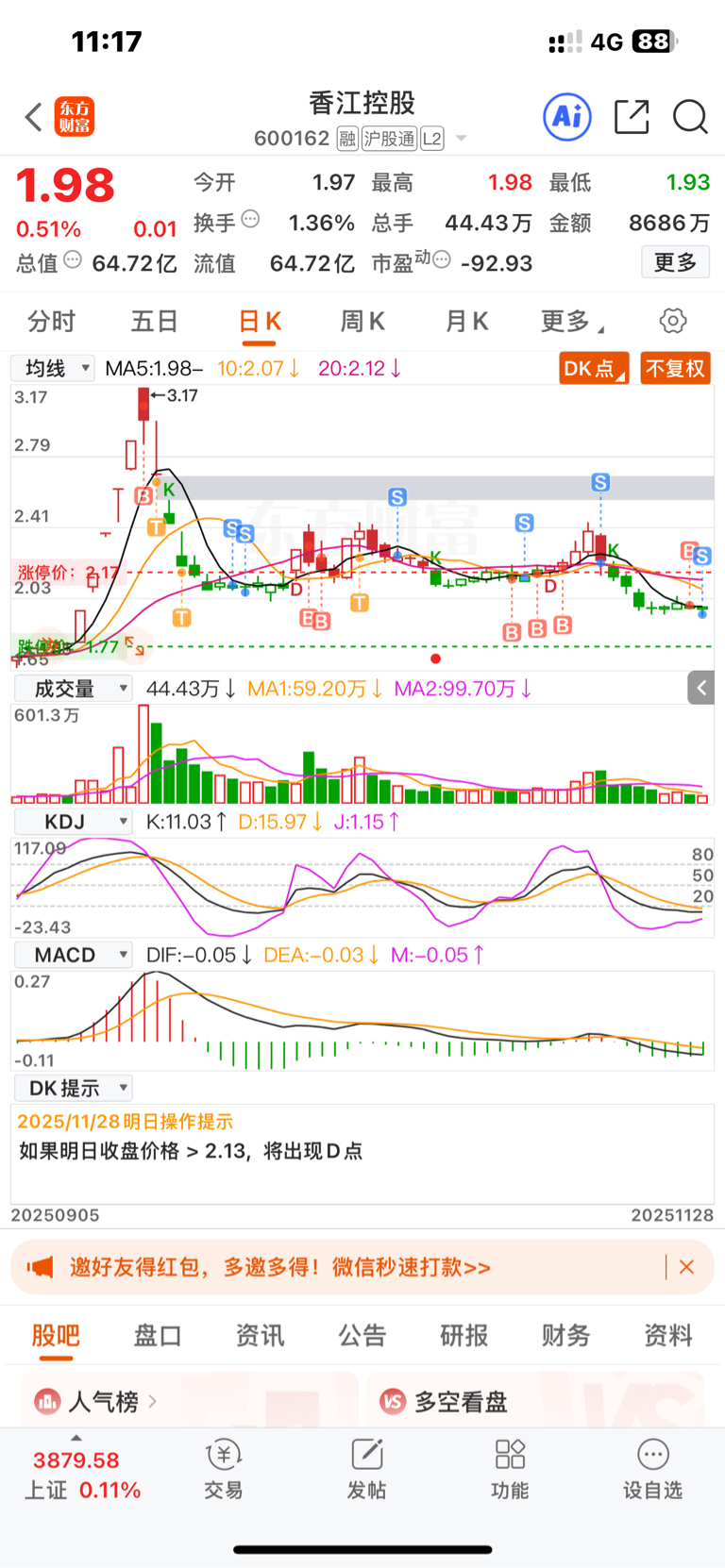Open the 研报 tab

click(464, 1335)
